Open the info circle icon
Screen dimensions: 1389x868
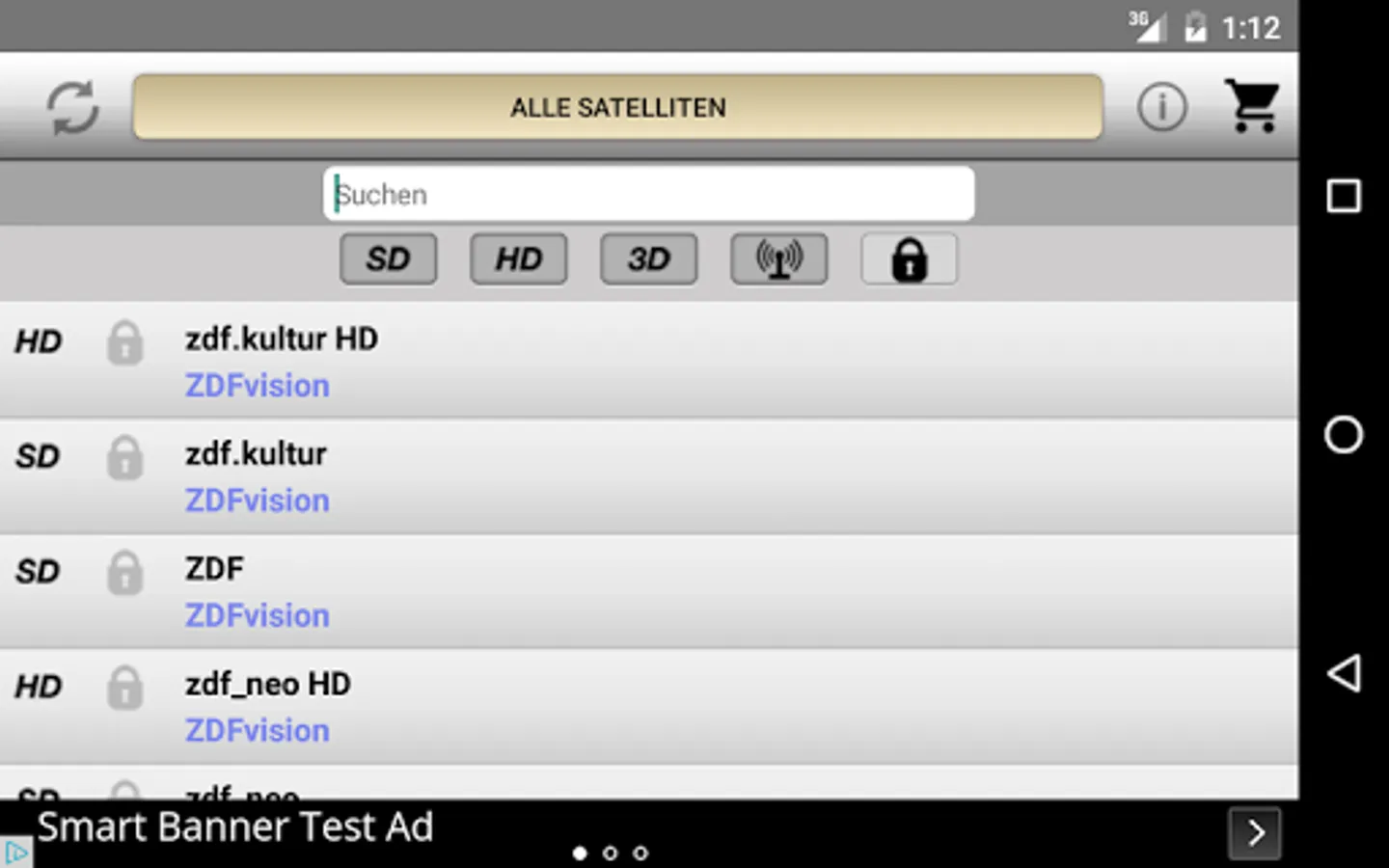[1161, 106]
